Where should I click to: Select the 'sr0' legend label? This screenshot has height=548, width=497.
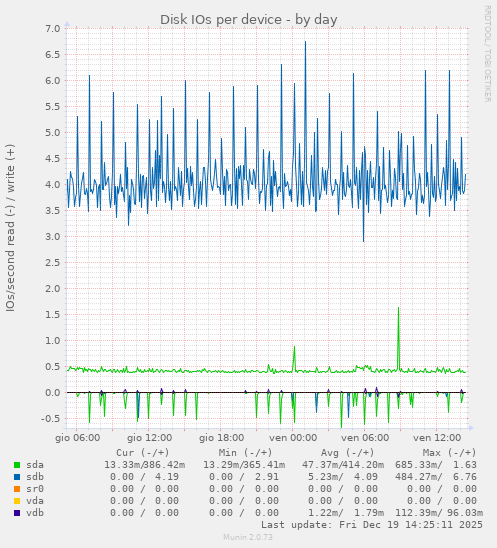point(35,489)
